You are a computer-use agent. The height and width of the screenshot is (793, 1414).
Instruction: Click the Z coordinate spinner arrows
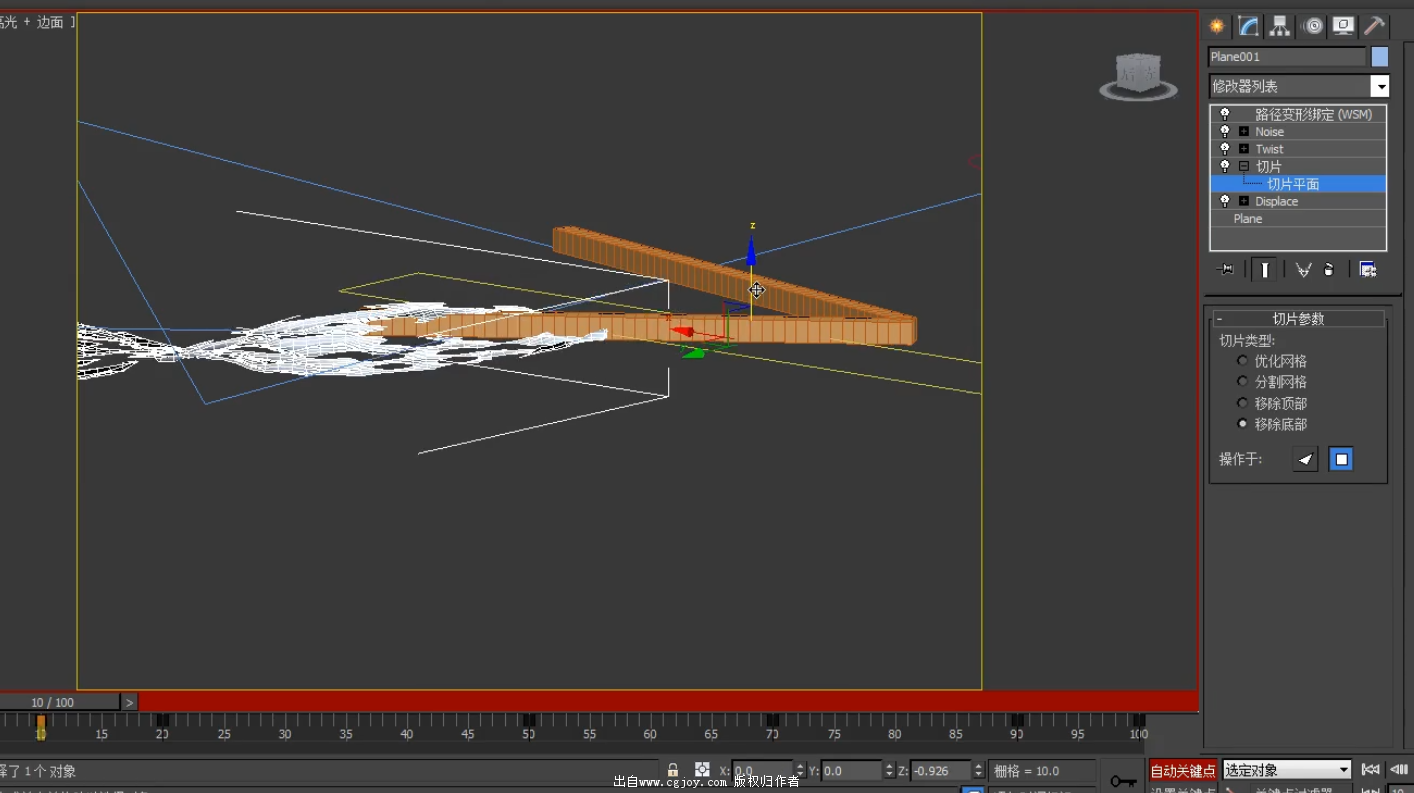[x=979, y=771]
